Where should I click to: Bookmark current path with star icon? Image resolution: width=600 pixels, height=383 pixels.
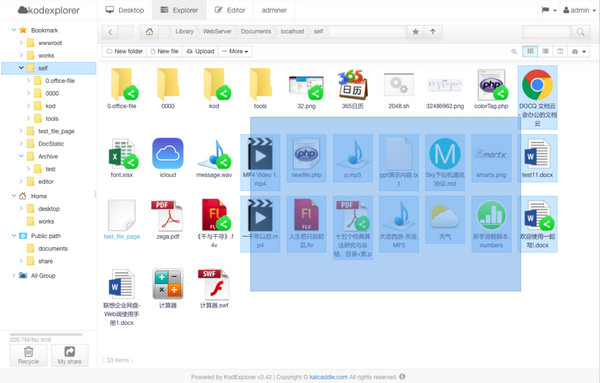(416, 32)
